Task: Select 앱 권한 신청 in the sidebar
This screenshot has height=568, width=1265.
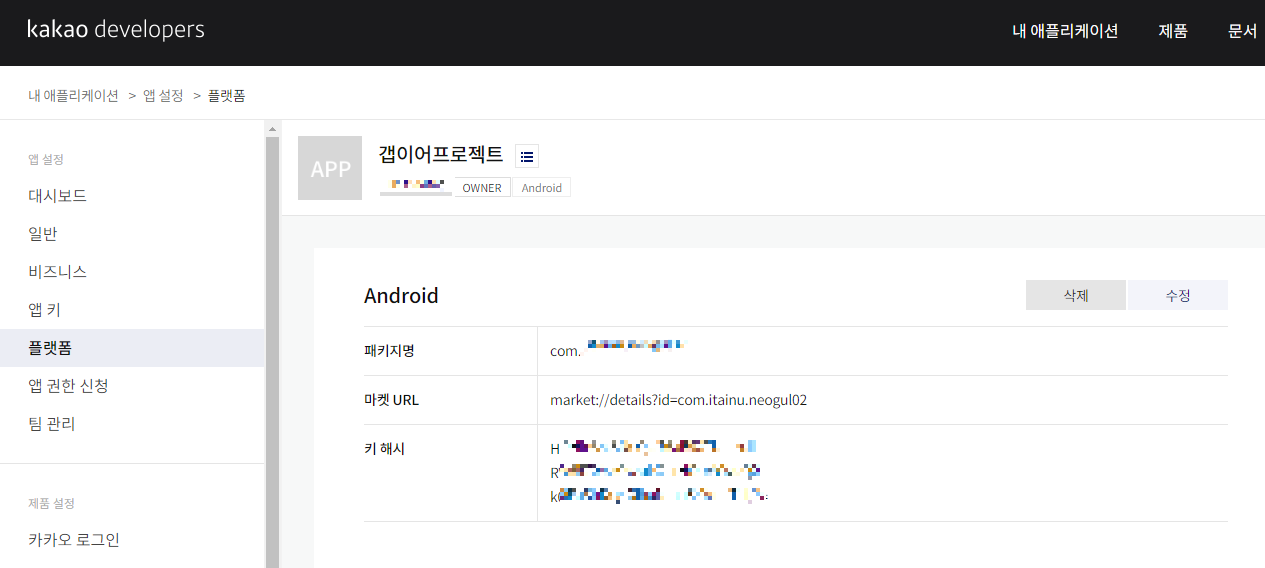Action: click(132, 386)
